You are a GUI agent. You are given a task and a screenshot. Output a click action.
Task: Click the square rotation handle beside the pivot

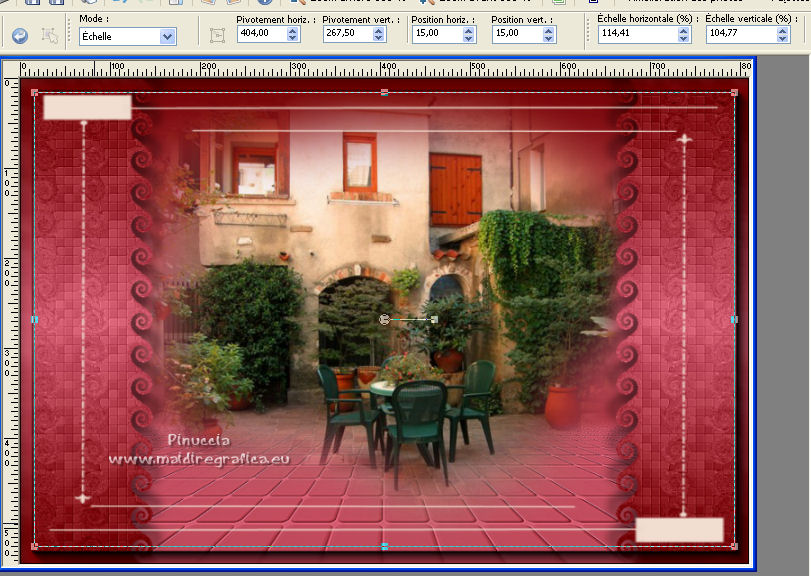point(434,320)
